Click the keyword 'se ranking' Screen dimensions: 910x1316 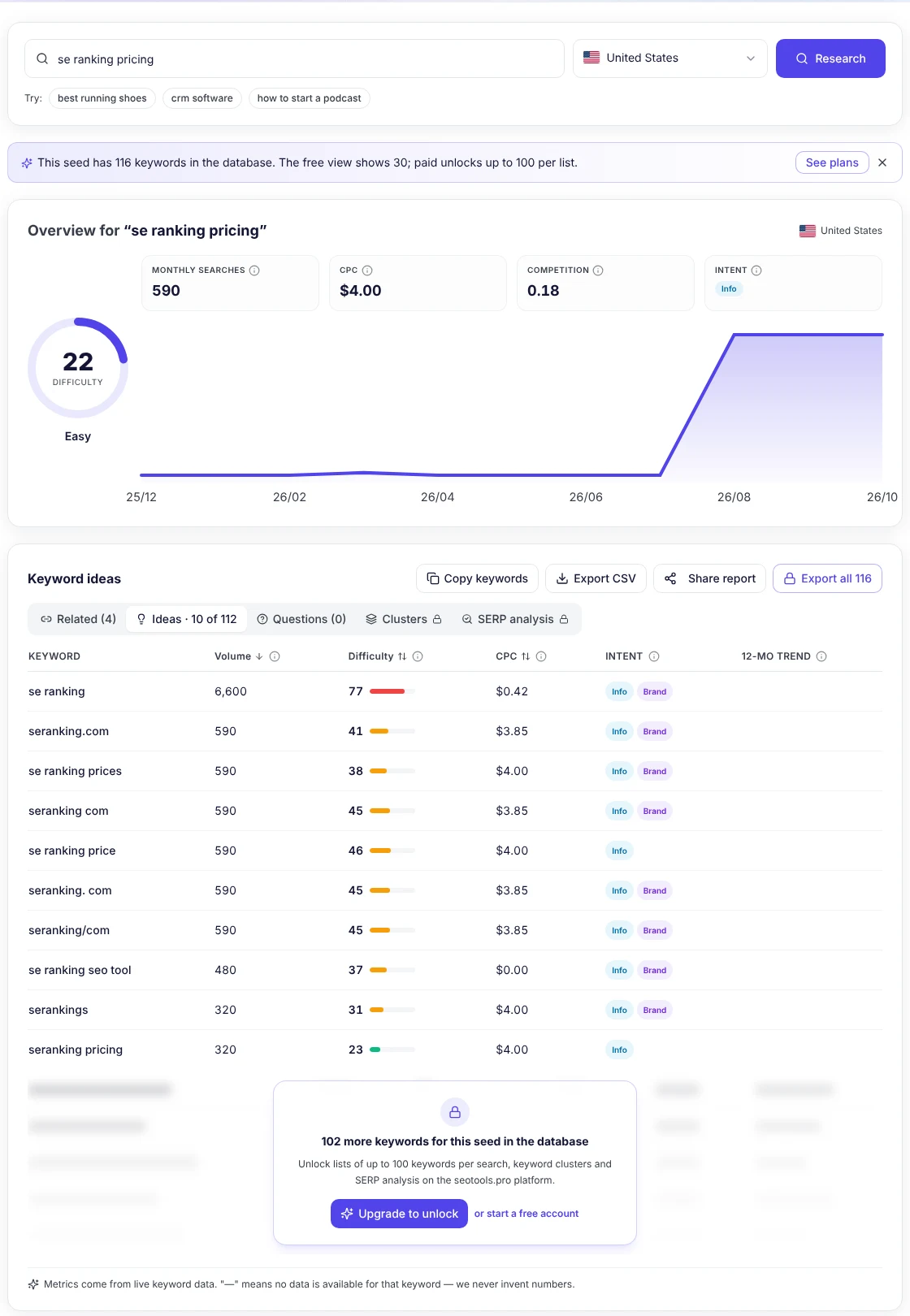(x=57, y=691)
